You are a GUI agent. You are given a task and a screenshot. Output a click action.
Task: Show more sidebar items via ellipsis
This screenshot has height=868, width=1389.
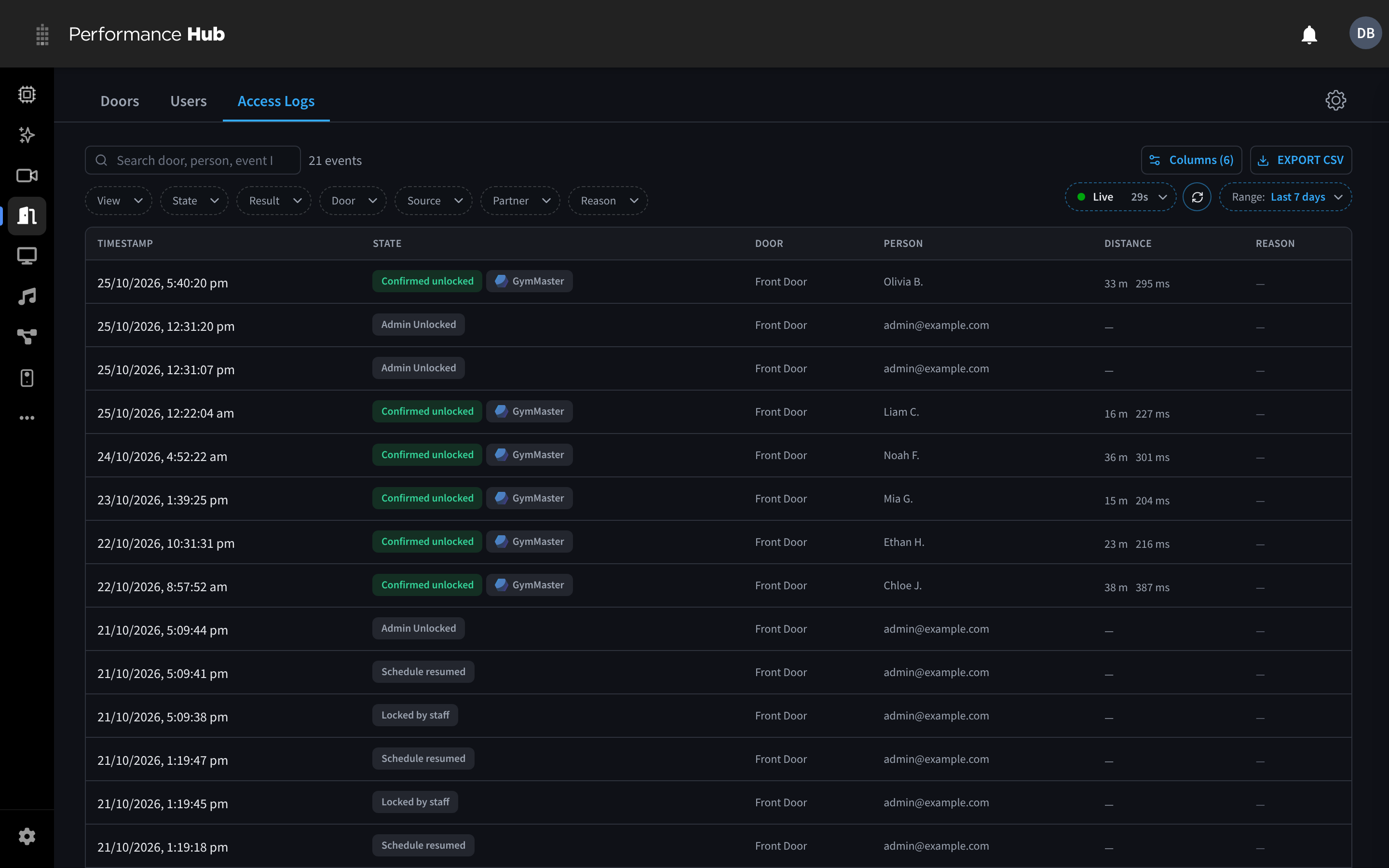pos(27,418)
